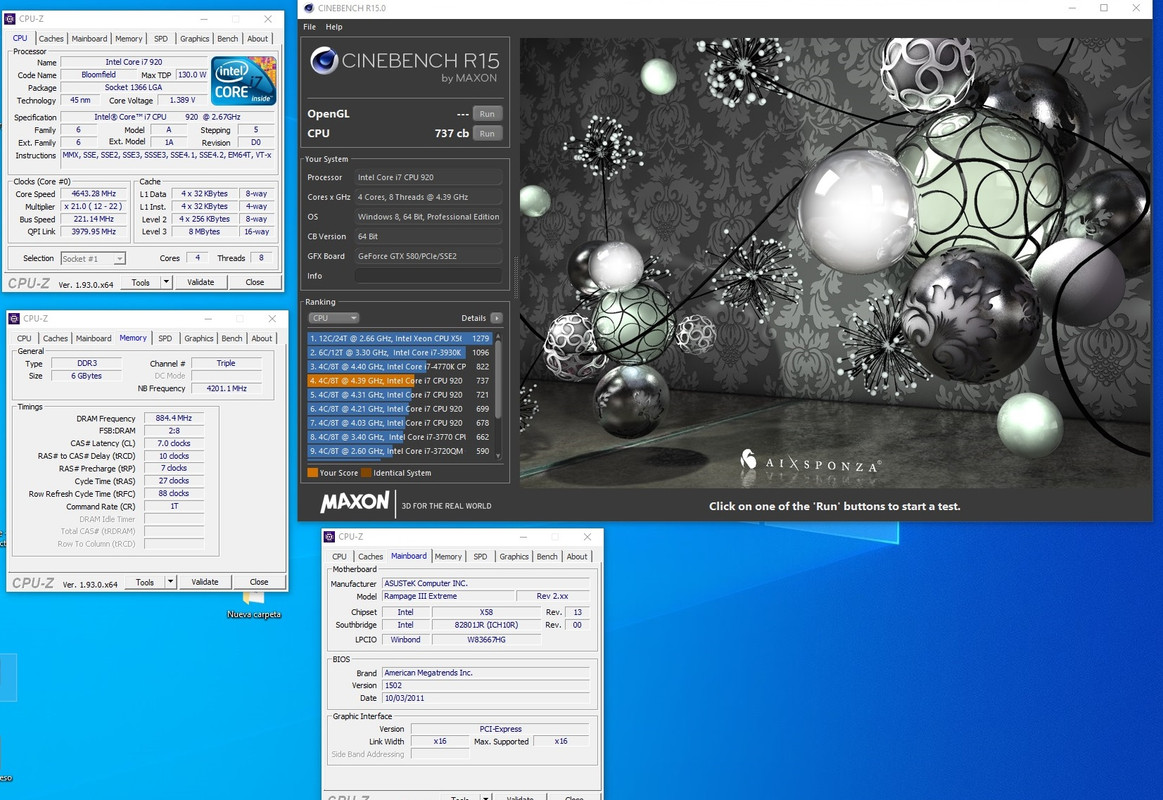
Task: Open Graphics tab in Mainboard CPU-Z window
Action: pos(514,556)
